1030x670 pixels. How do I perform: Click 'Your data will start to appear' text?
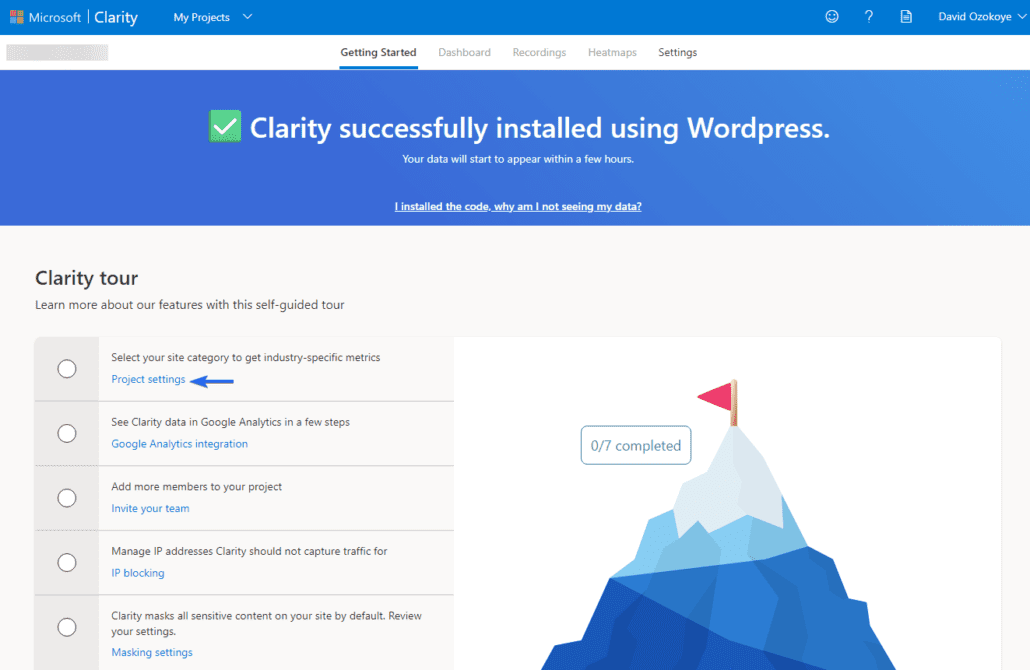[x=518, y=159]
